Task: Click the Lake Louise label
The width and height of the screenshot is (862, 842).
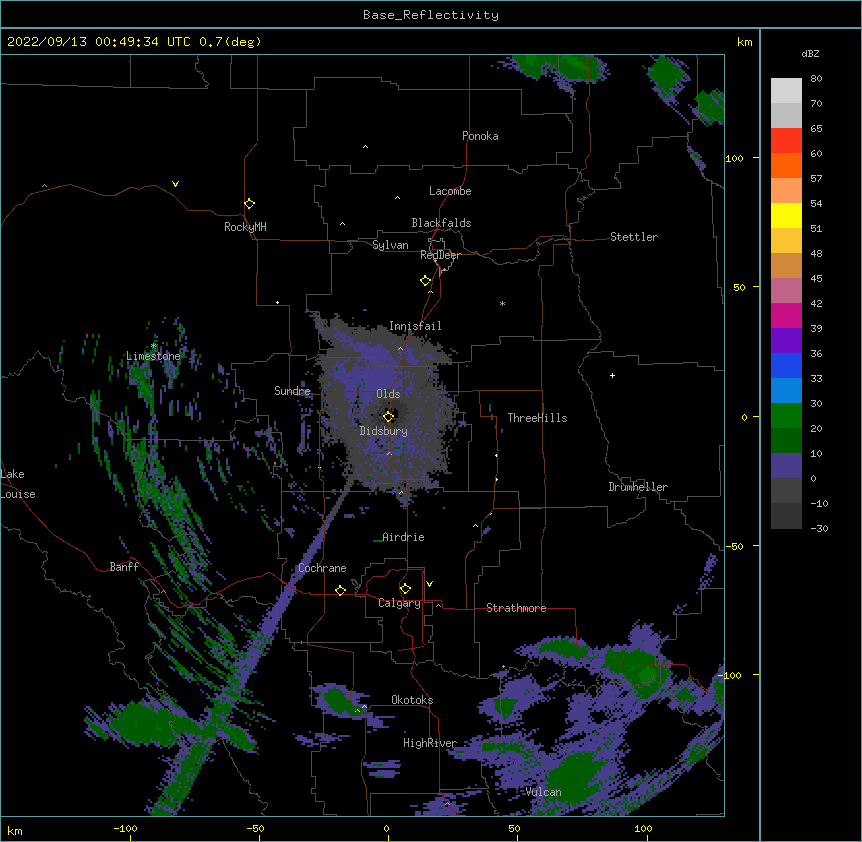Action: (x=18, y=484)
